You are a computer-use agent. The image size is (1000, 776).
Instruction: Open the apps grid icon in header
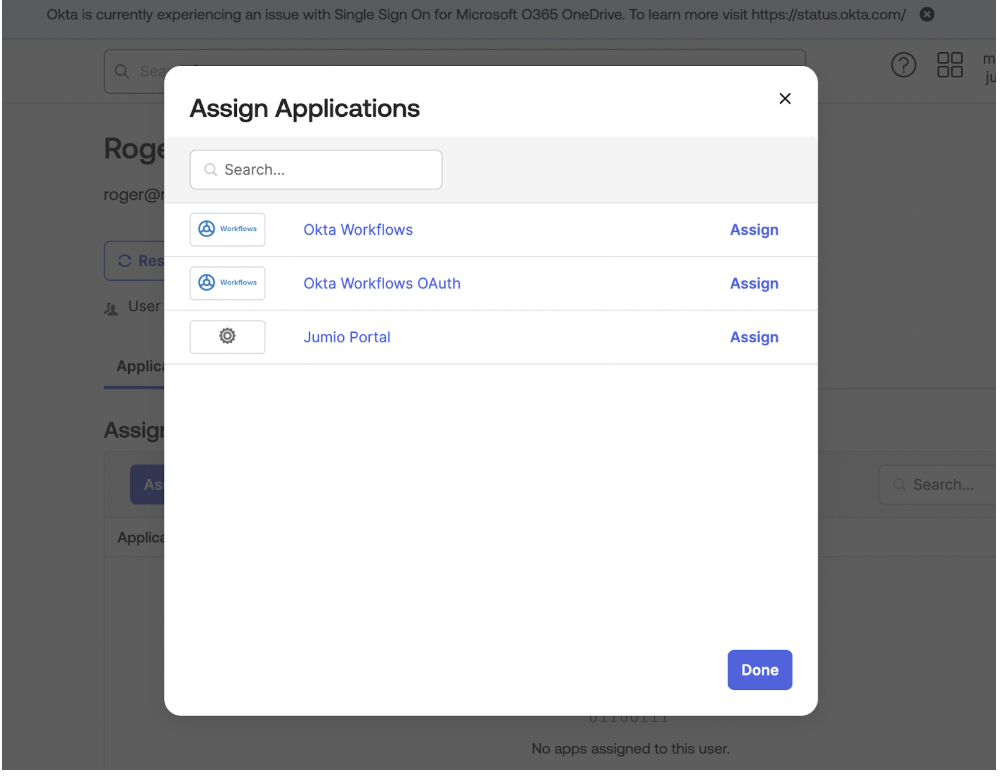point(949,65)
